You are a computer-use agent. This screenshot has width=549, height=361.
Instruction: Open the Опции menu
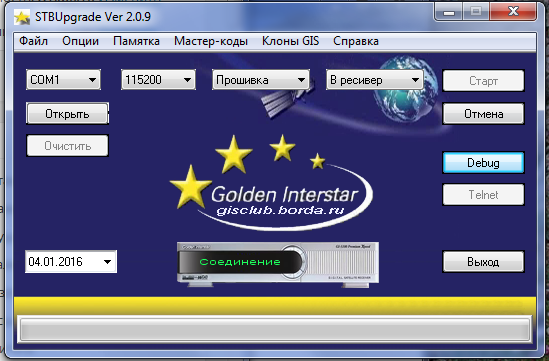81,41
